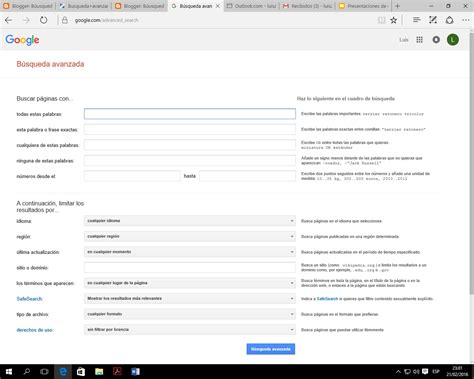Switch to the Outlook.com tab
This screenshot has width=474, height=379.
pos(252,6)
